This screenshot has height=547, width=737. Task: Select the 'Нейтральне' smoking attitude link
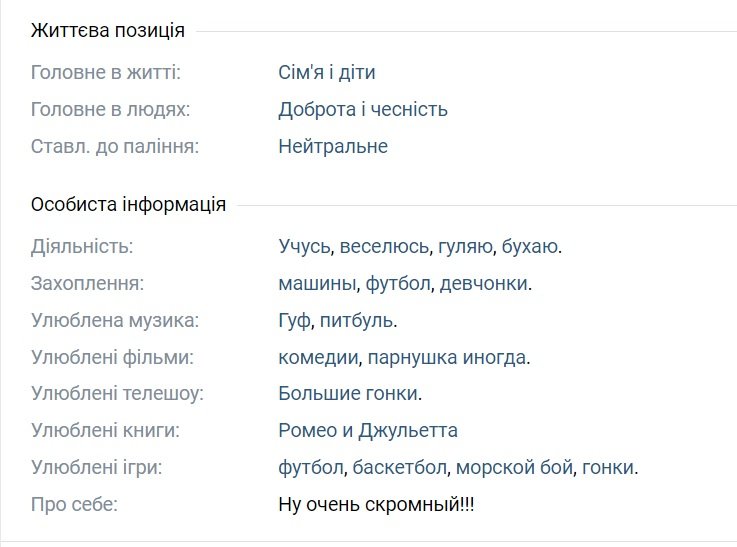point(333,146)
